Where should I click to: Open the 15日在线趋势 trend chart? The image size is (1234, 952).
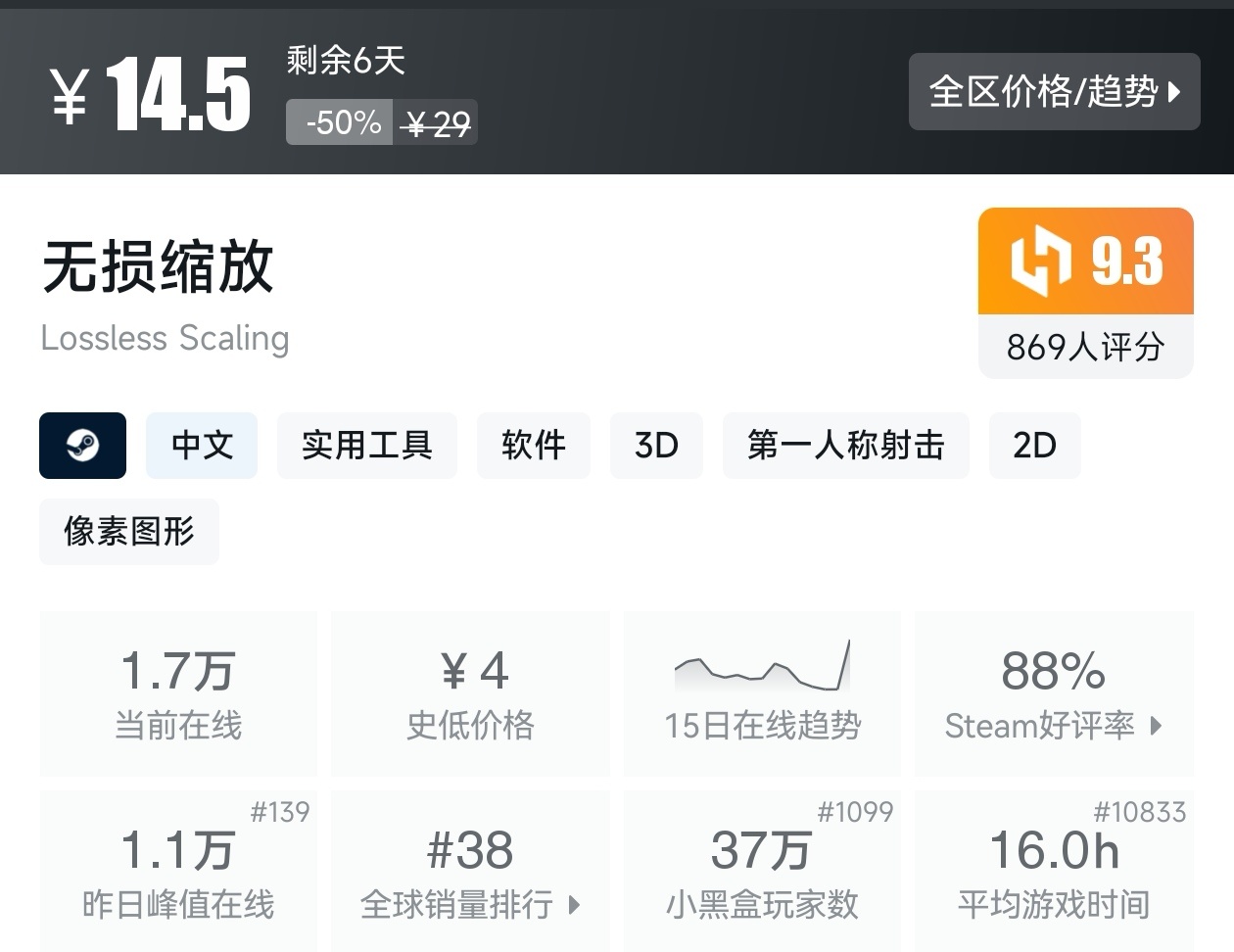[762, 693]
